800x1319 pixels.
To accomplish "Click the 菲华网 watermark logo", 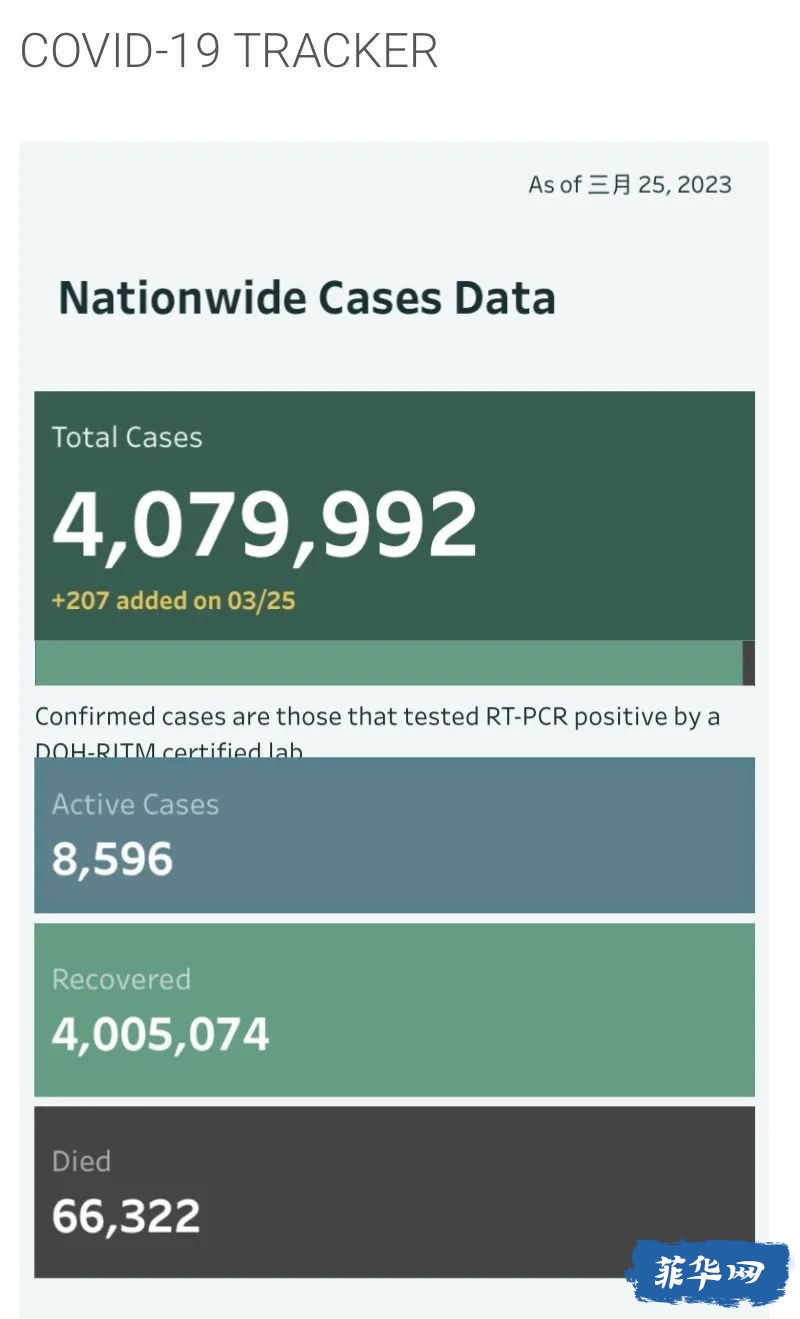I will [707, 1273].
